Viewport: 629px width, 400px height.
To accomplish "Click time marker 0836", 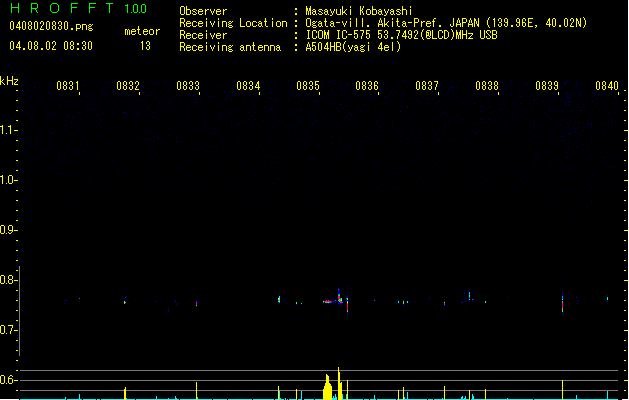I will point(367,86).
